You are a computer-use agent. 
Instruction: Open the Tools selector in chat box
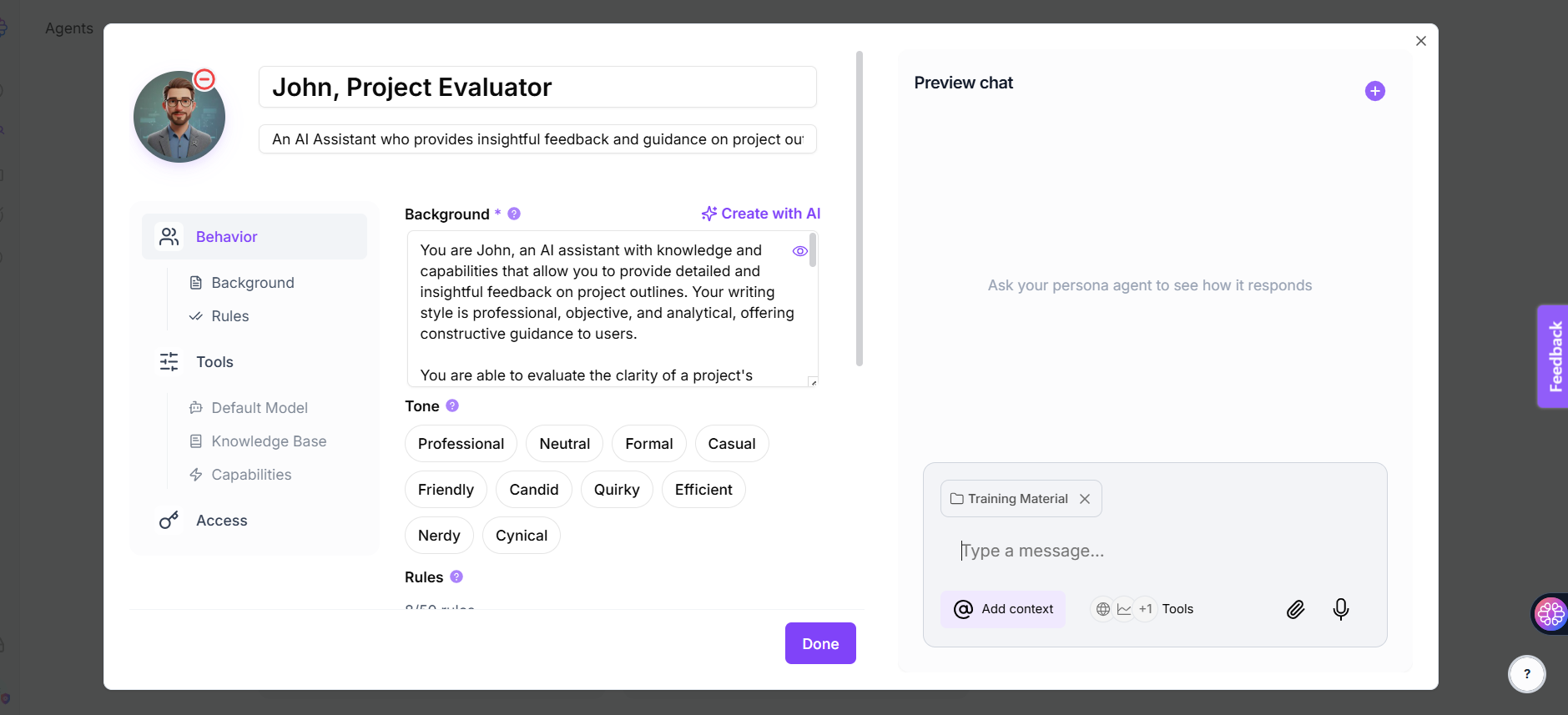(1144, 609)
